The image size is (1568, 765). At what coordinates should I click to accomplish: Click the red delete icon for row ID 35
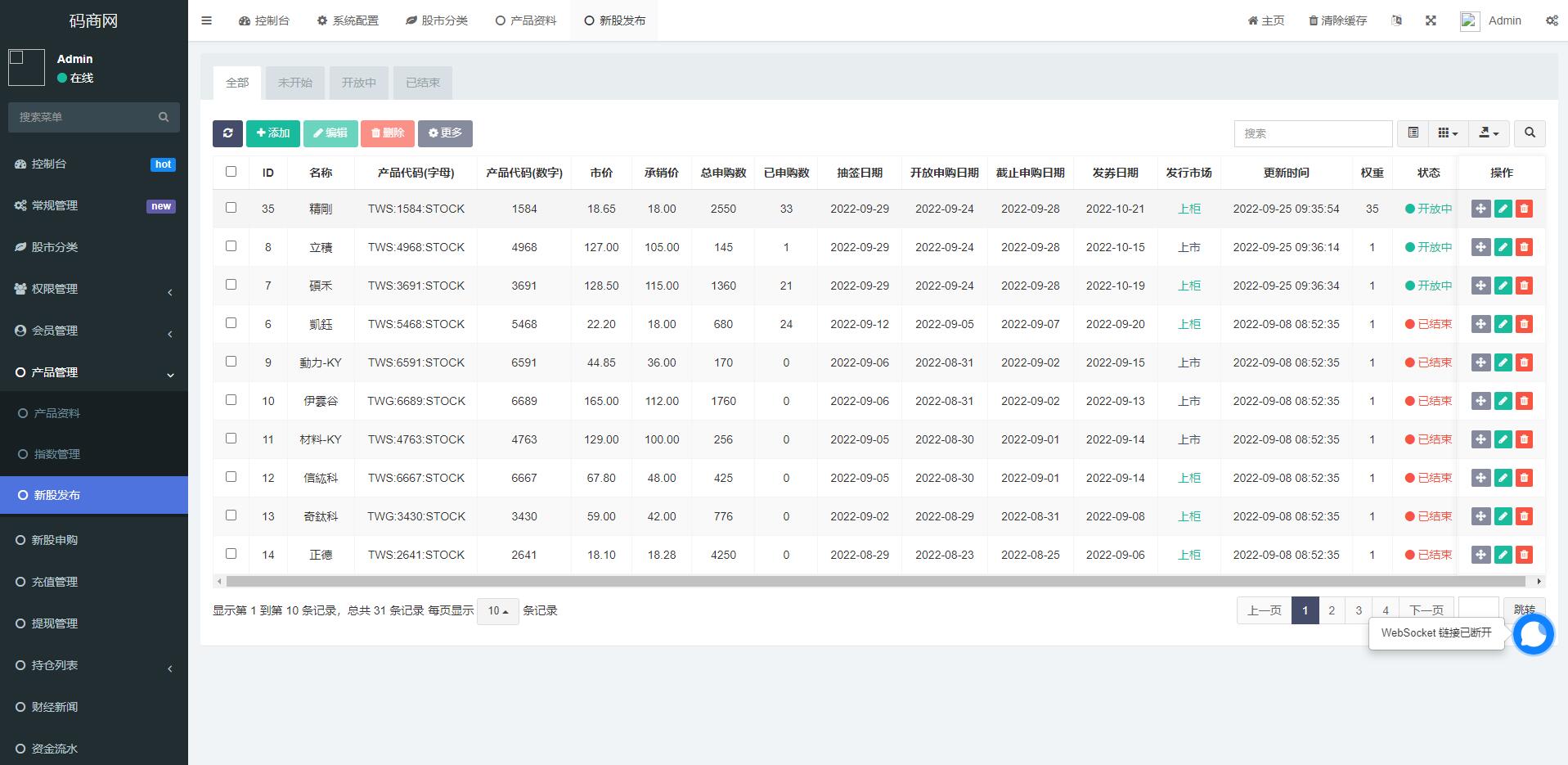click(x=1524, y=209)
